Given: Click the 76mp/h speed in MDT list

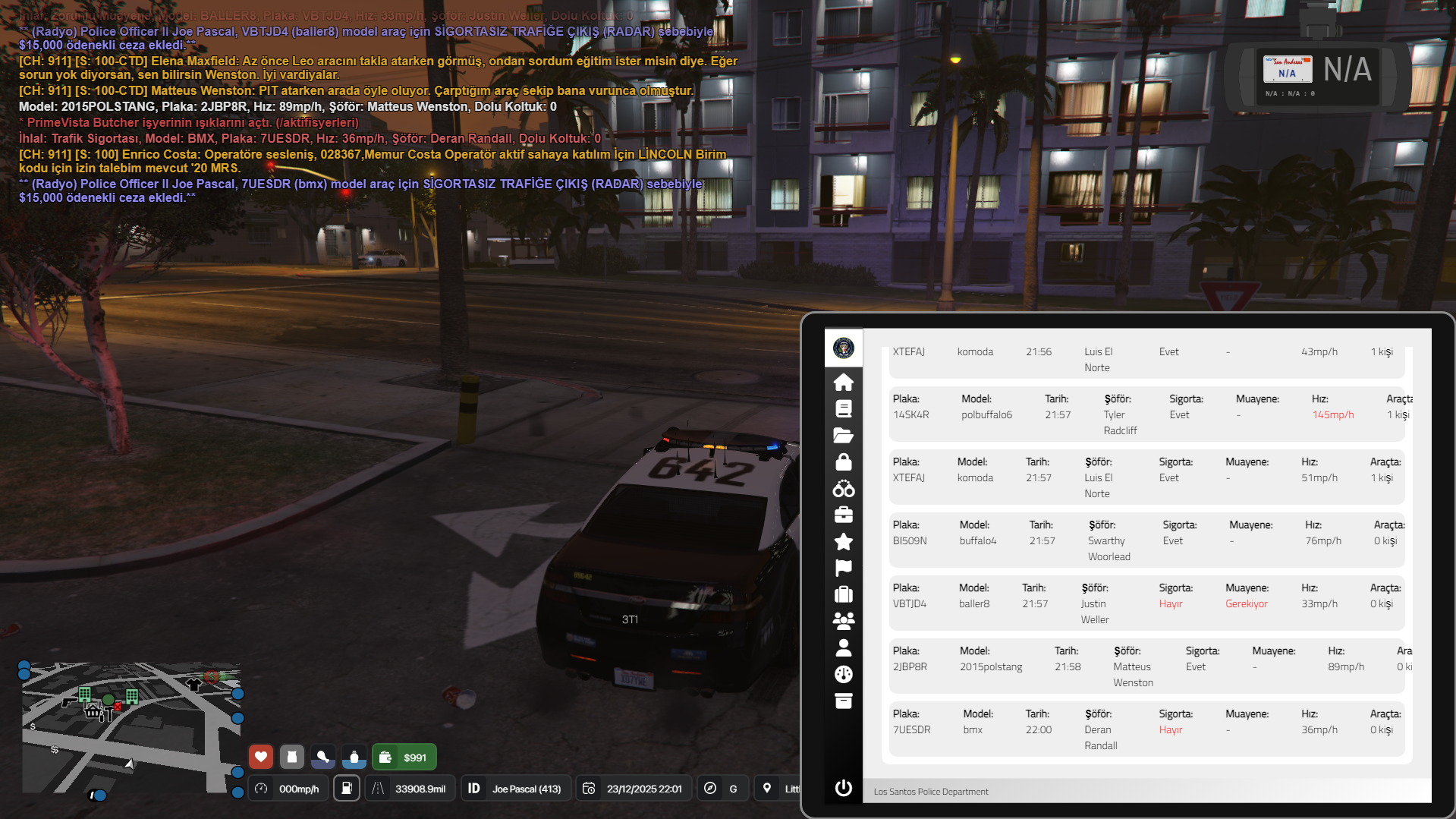Looking at the screenshot, I should click(1323, 541).
